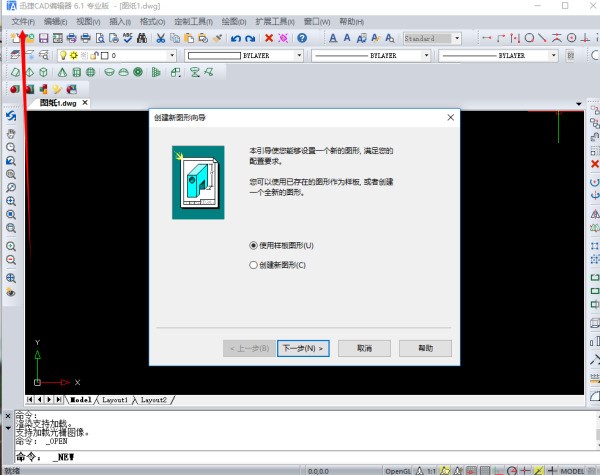Click the red X Delete icon
The image size is (600, 475).
tap(269, 38)
